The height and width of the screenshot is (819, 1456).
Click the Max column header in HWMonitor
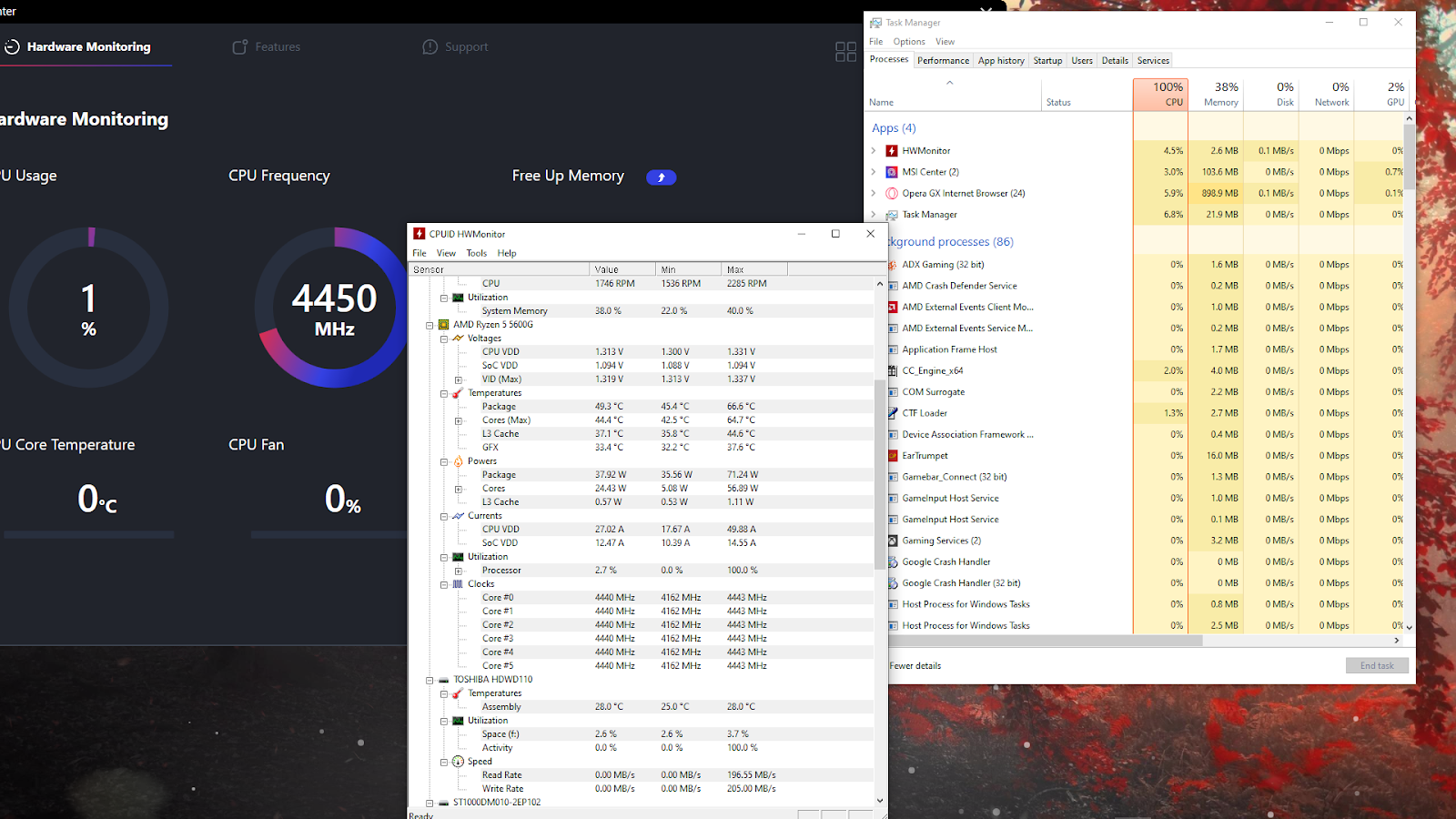tap(753, 269)
